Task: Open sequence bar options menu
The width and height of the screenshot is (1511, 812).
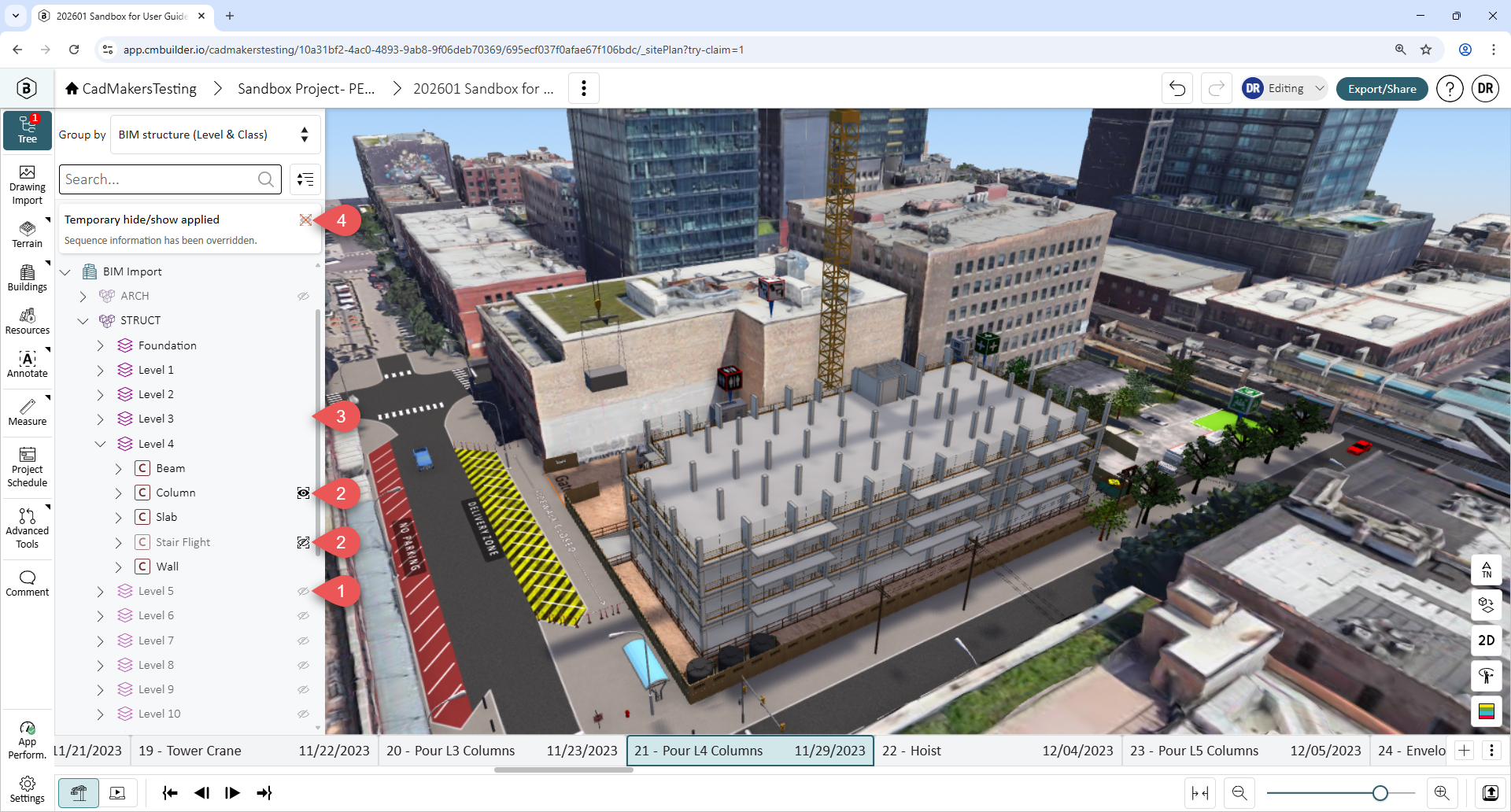Action: [x=1491, y=751]
